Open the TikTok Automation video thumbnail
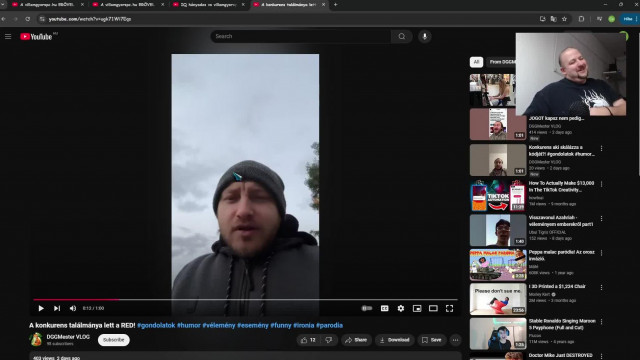 [x=498, y=196]
